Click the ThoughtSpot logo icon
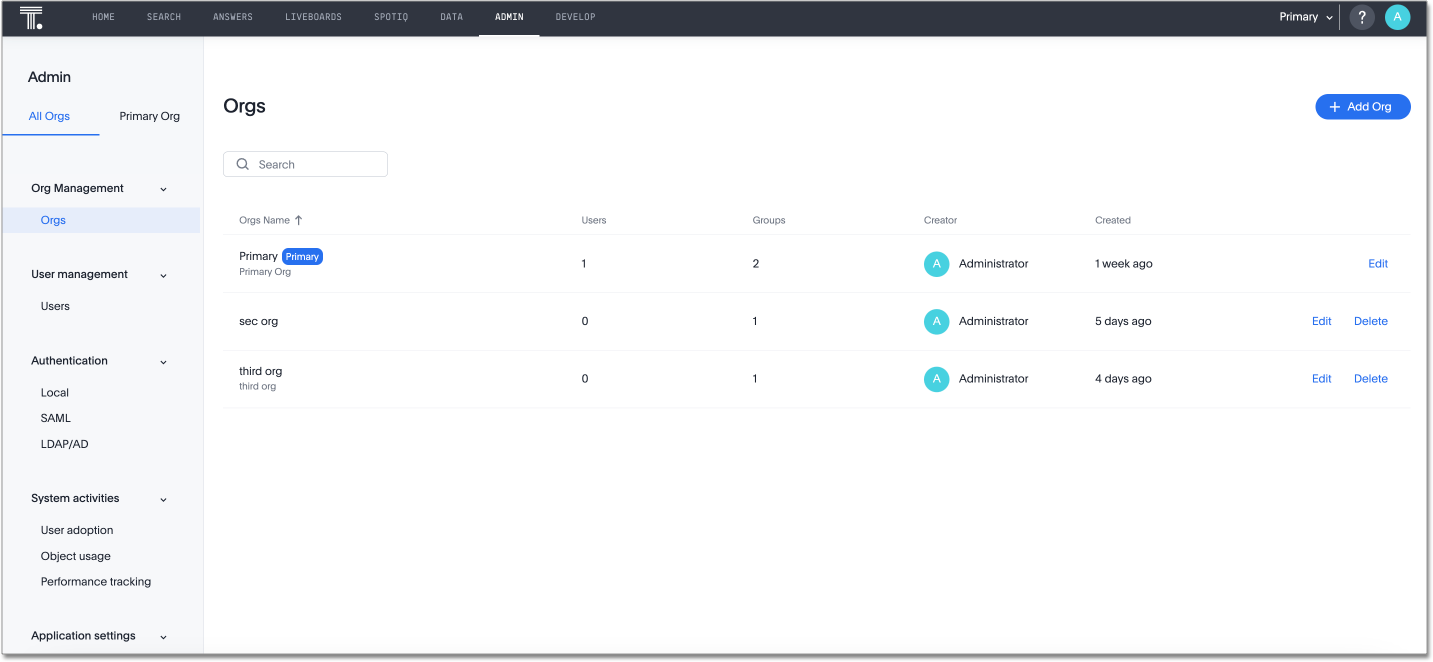The image size is (1433, 662). tap(32, 17)
